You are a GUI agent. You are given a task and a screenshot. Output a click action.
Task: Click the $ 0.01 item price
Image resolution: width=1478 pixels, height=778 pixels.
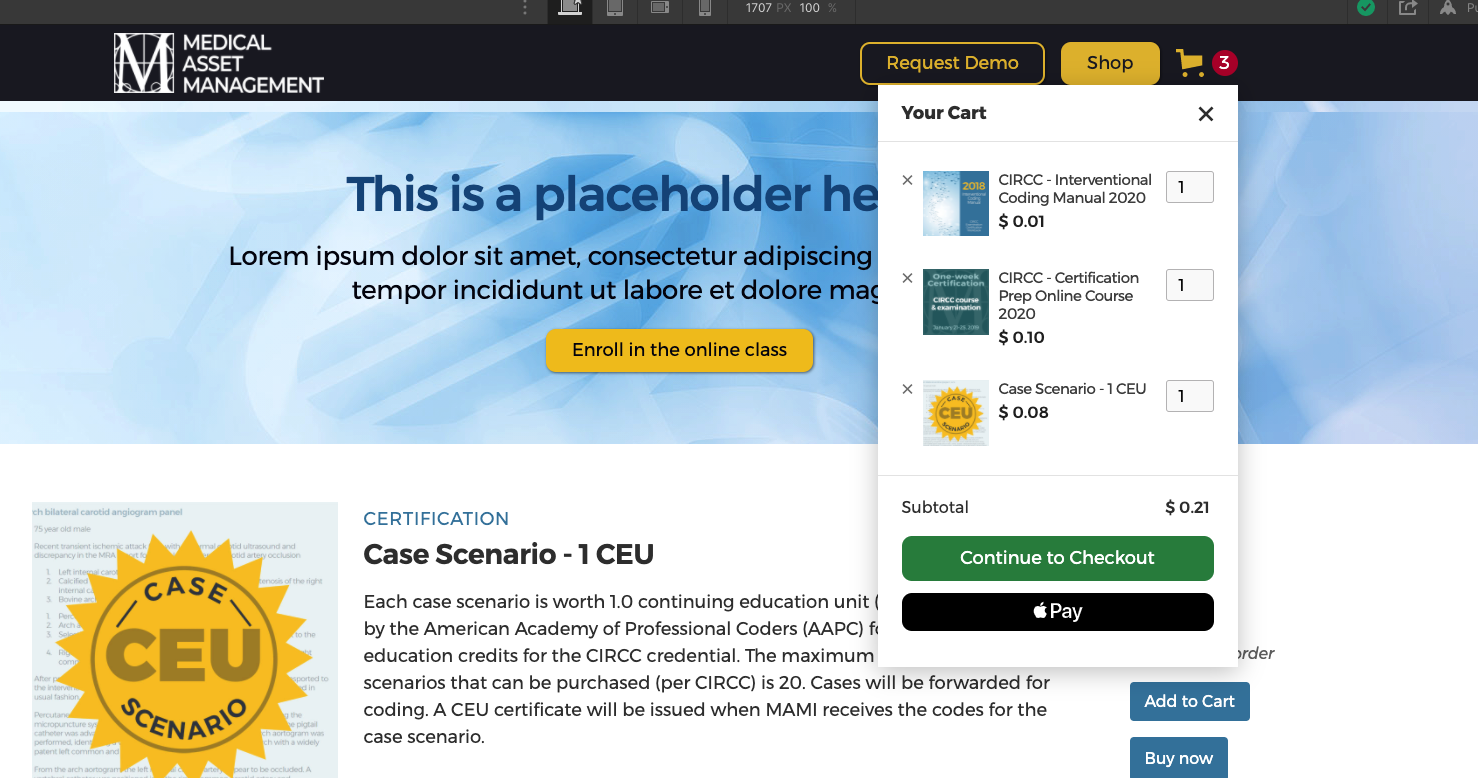[1021, 222]
